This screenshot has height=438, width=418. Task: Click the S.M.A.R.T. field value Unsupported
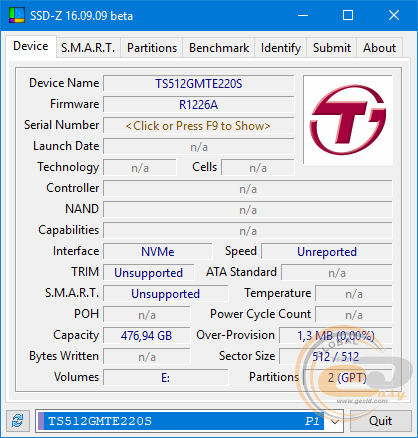(x=166, y=294)
